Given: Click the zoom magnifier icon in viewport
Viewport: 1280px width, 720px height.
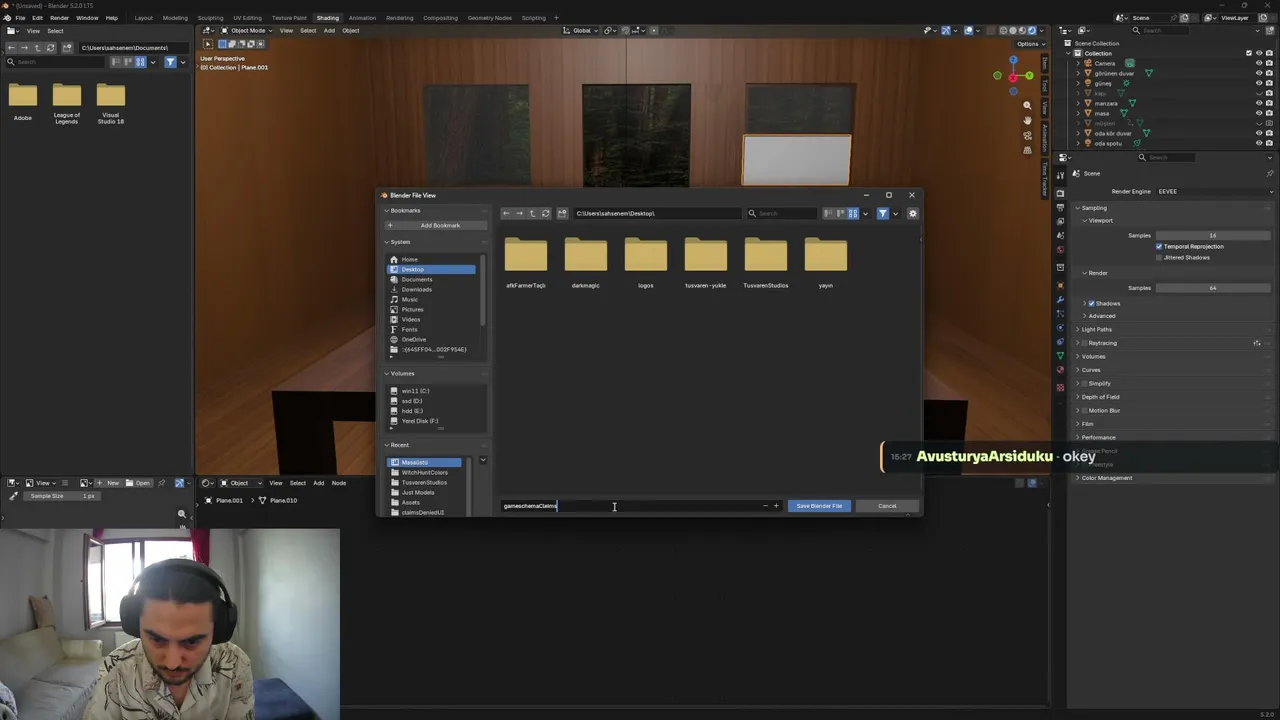Looking at the screenshot, I should pos(1027,105).
